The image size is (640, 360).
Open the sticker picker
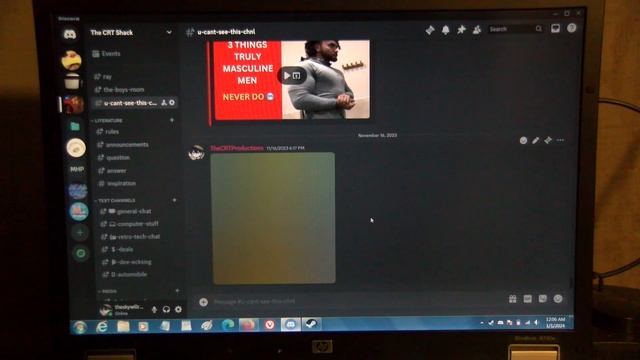point(542,299)
